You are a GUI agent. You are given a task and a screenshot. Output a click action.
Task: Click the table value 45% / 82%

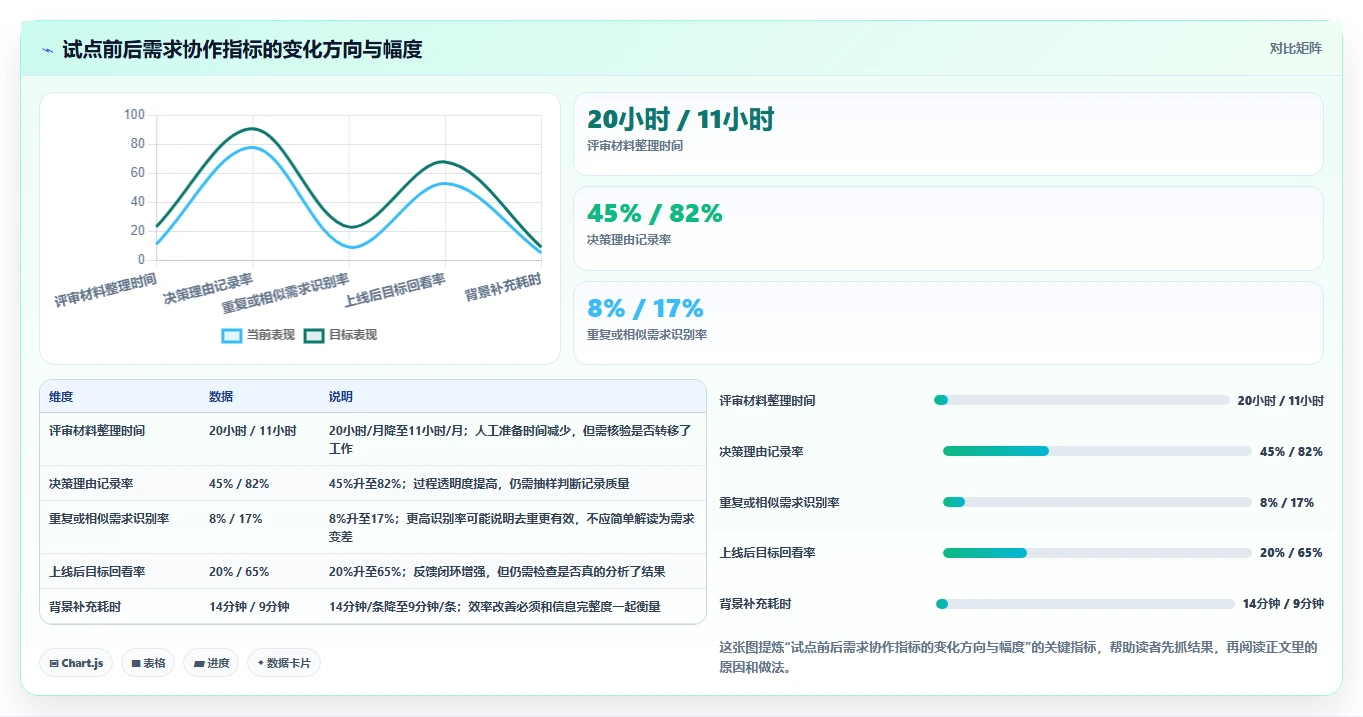pyautogui.click(x=239, y=484)
